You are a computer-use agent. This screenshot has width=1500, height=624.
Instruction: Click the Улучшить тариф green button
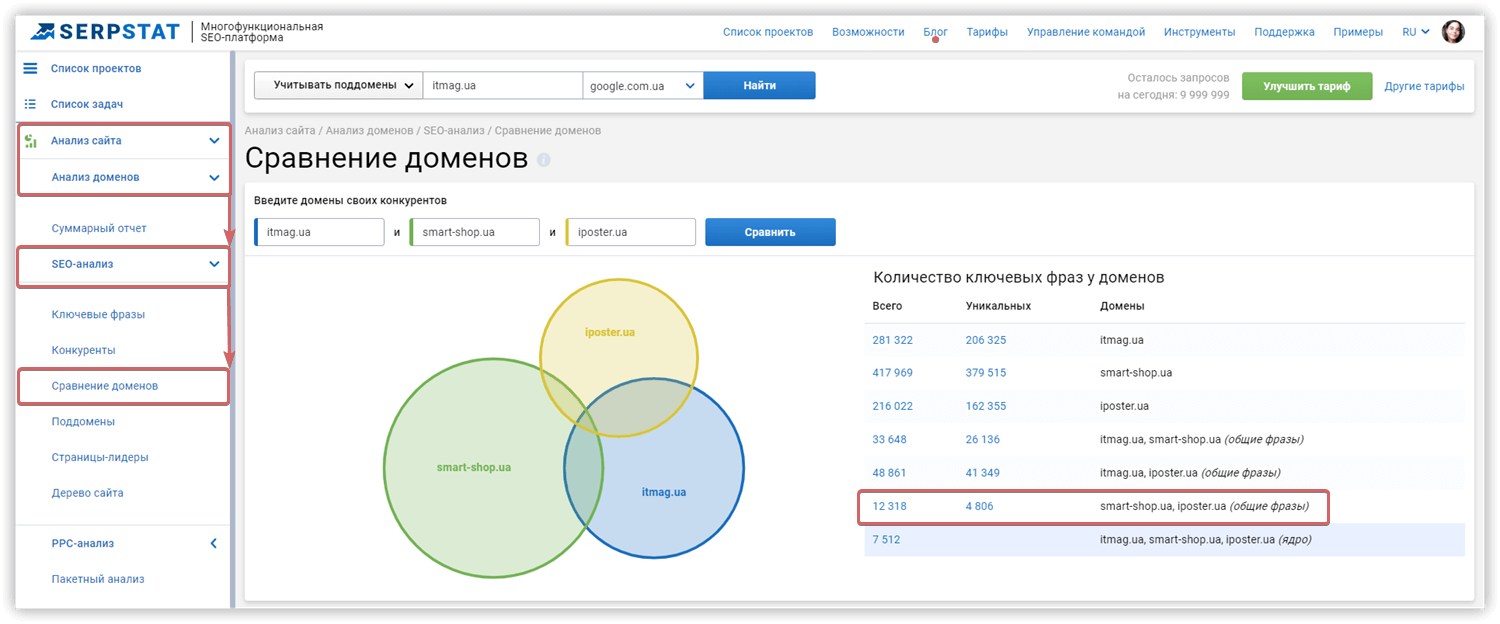(x=1306, y=86)
